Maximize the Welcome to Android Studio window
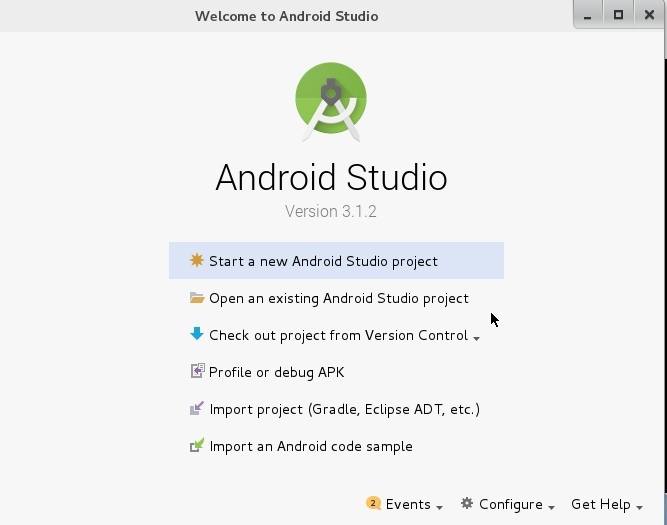667x525 pixels. tap(618, 15)
